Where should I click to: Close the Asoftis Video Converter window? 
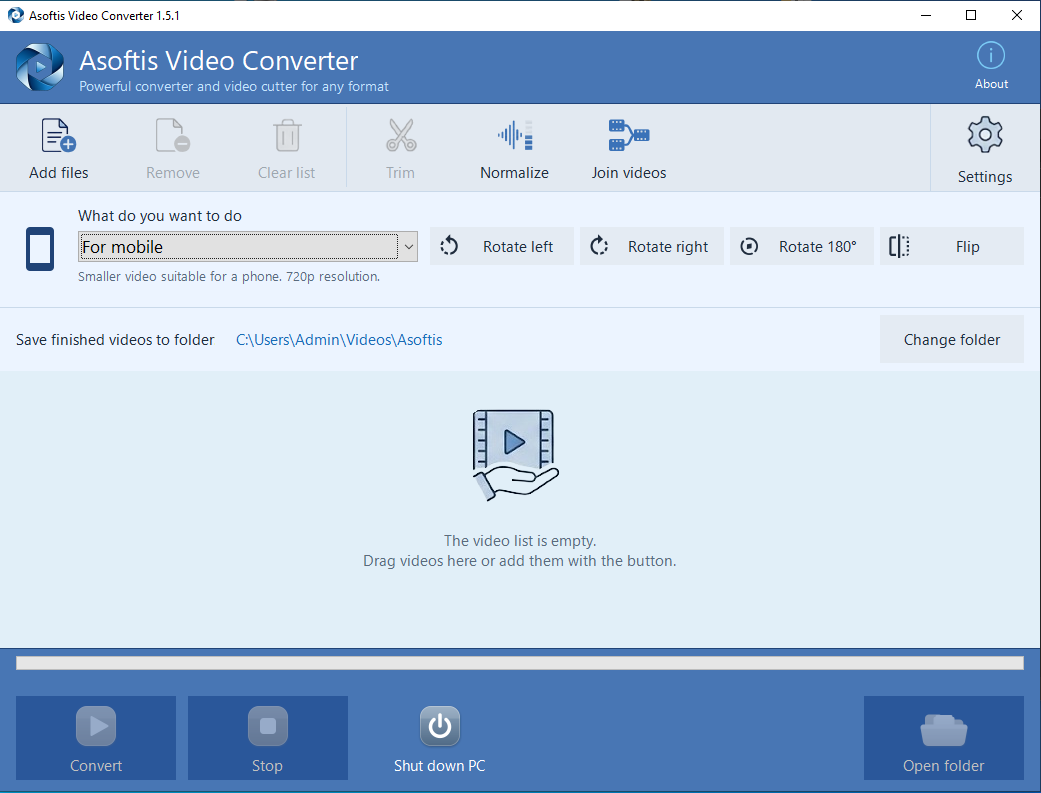[x=1016, y=15]
